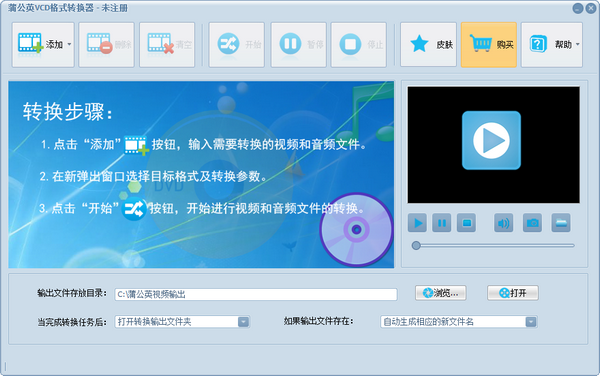The width and height of the screenshot is (600, 376).
Task: Click the 添加 add video button
Action: click(43, 45)
